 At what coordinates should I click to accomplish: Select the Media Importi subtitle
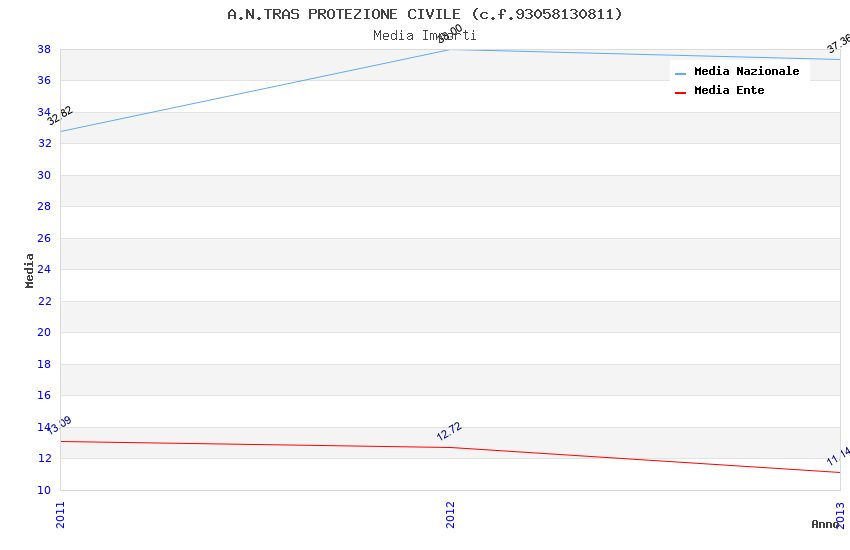tap(424, 36)
